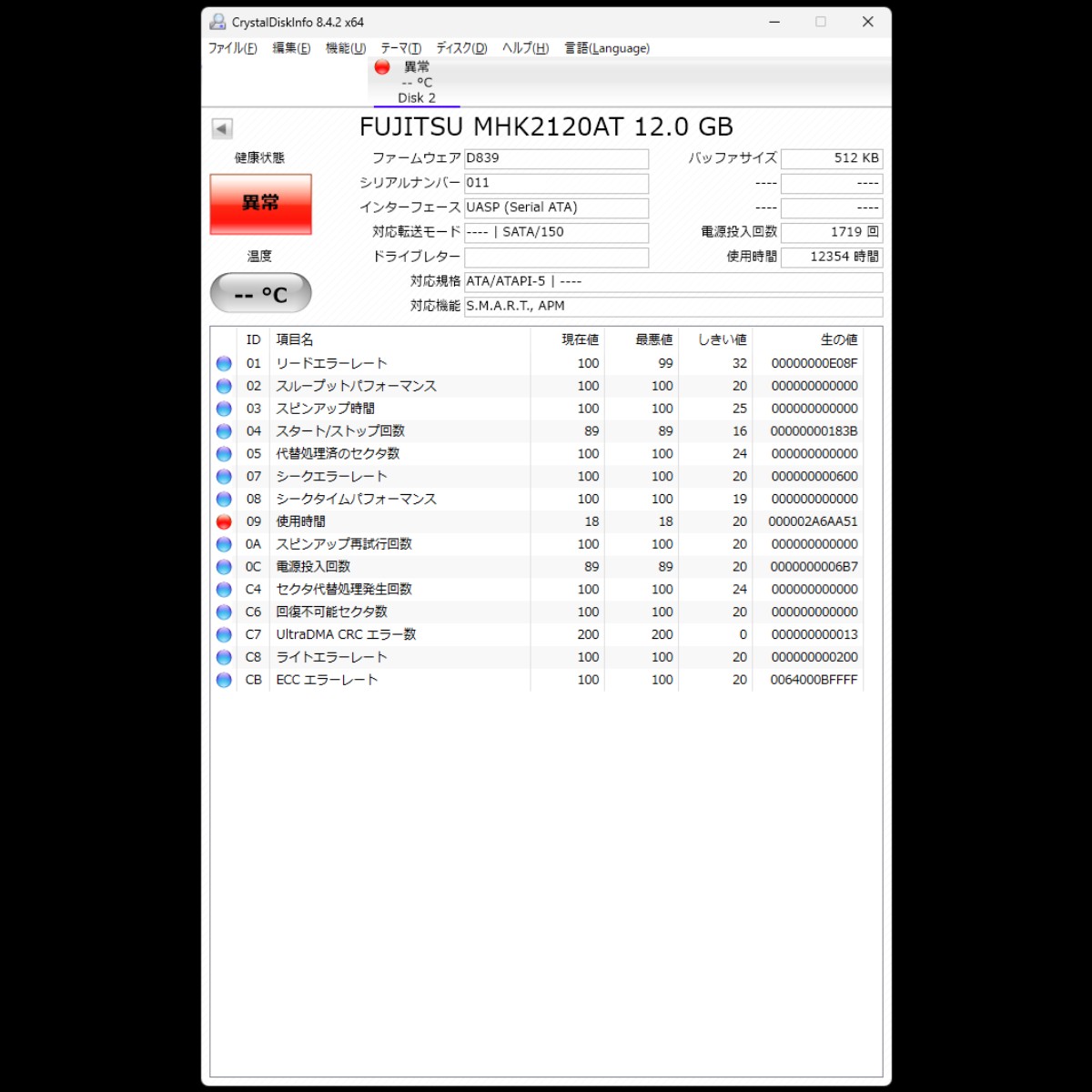Screen dimensions: 1092x1092
Task: Click the status circle for row 04 スタート/ストップ回数
Action: (x=224, y=431)
